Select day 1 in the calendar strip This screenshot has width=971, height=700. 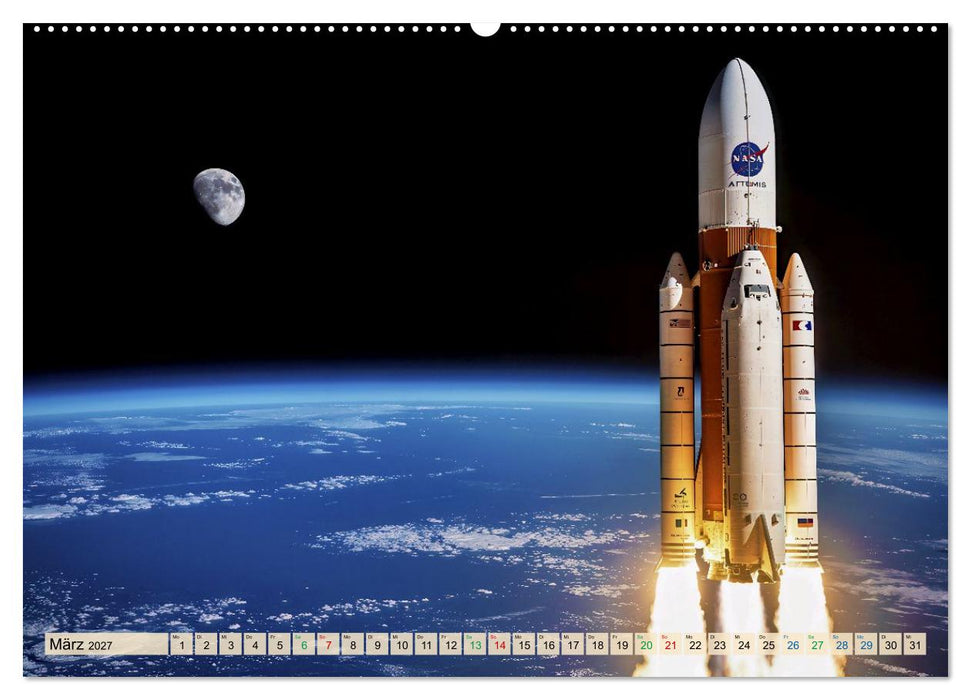pos(181,644)
